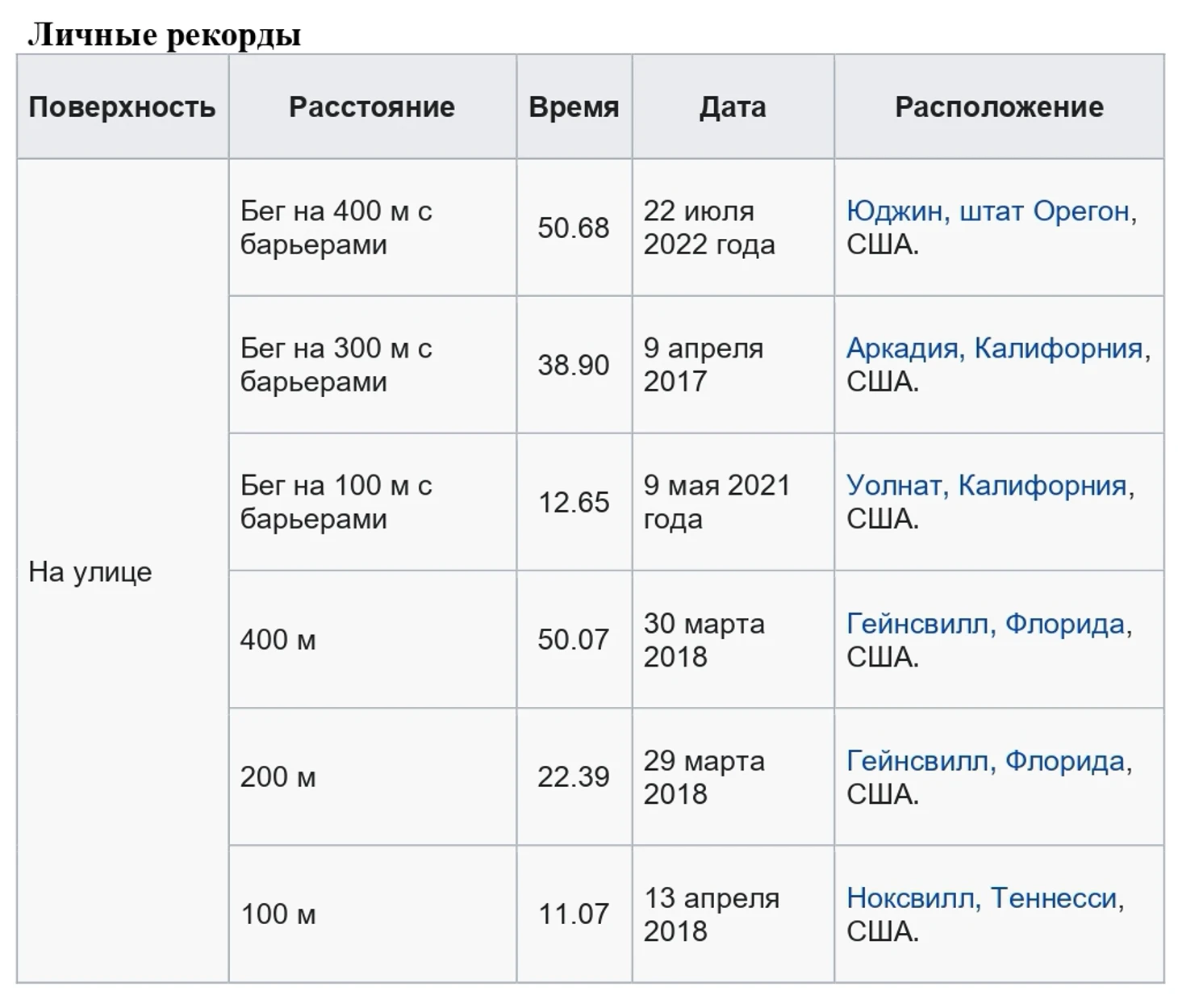Click the Дата column header
This screenshot has width=1178, height=1008.
(x=733, y=107)
